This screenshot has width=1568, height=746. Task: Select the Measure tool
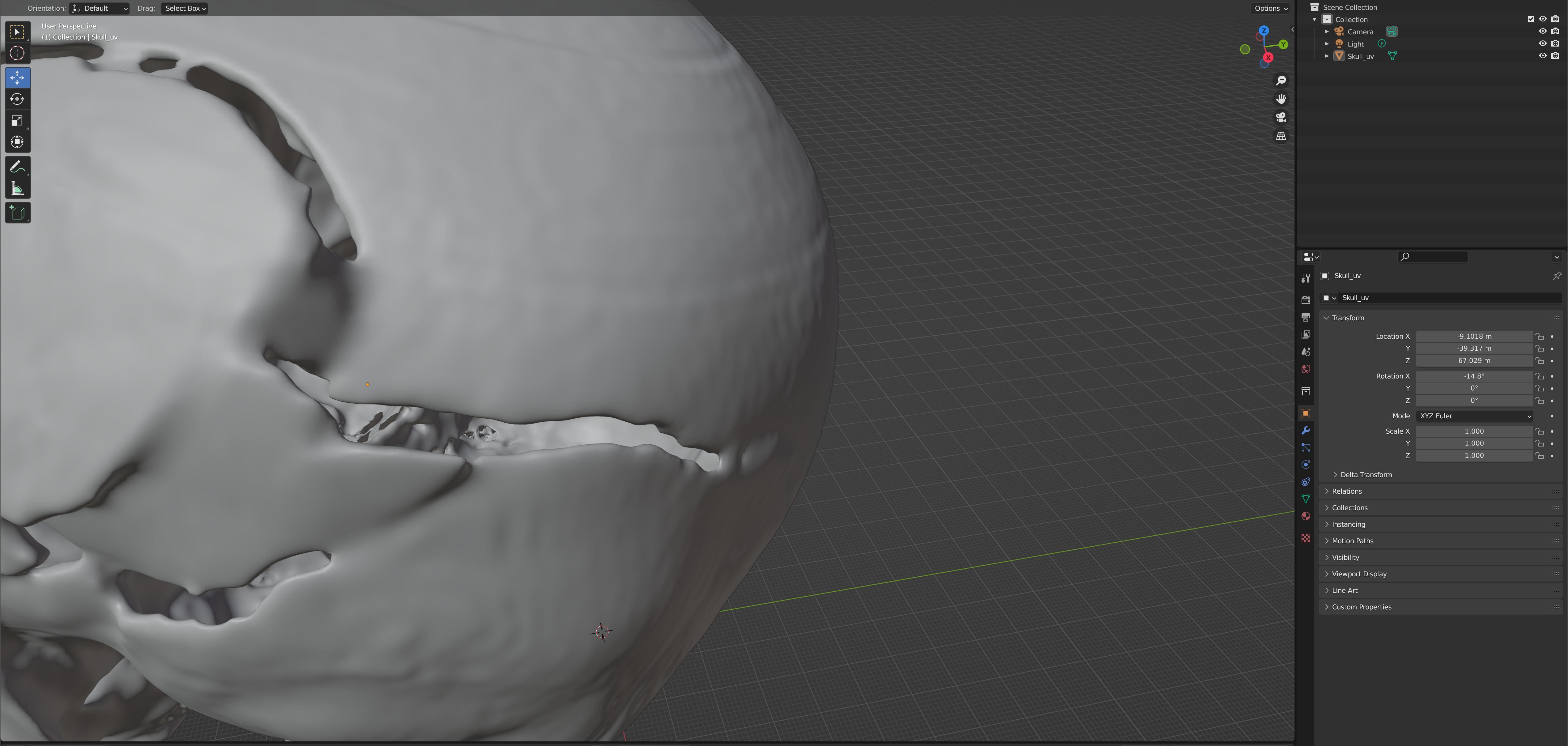tap(17, 189)
